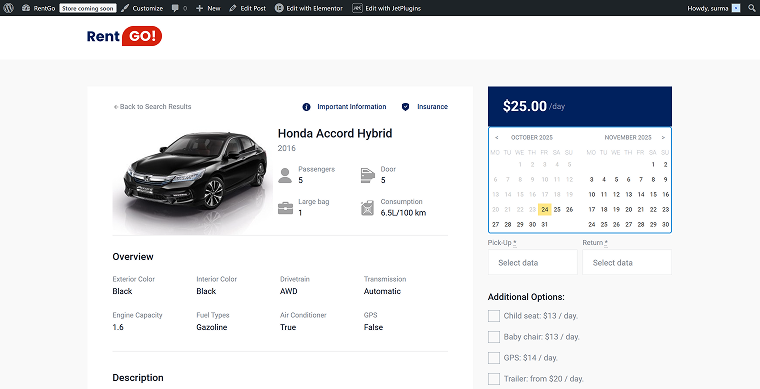Screen dimensions: 760x389
Task: Select October 24 in the calendar
Action: pos(545,209)
